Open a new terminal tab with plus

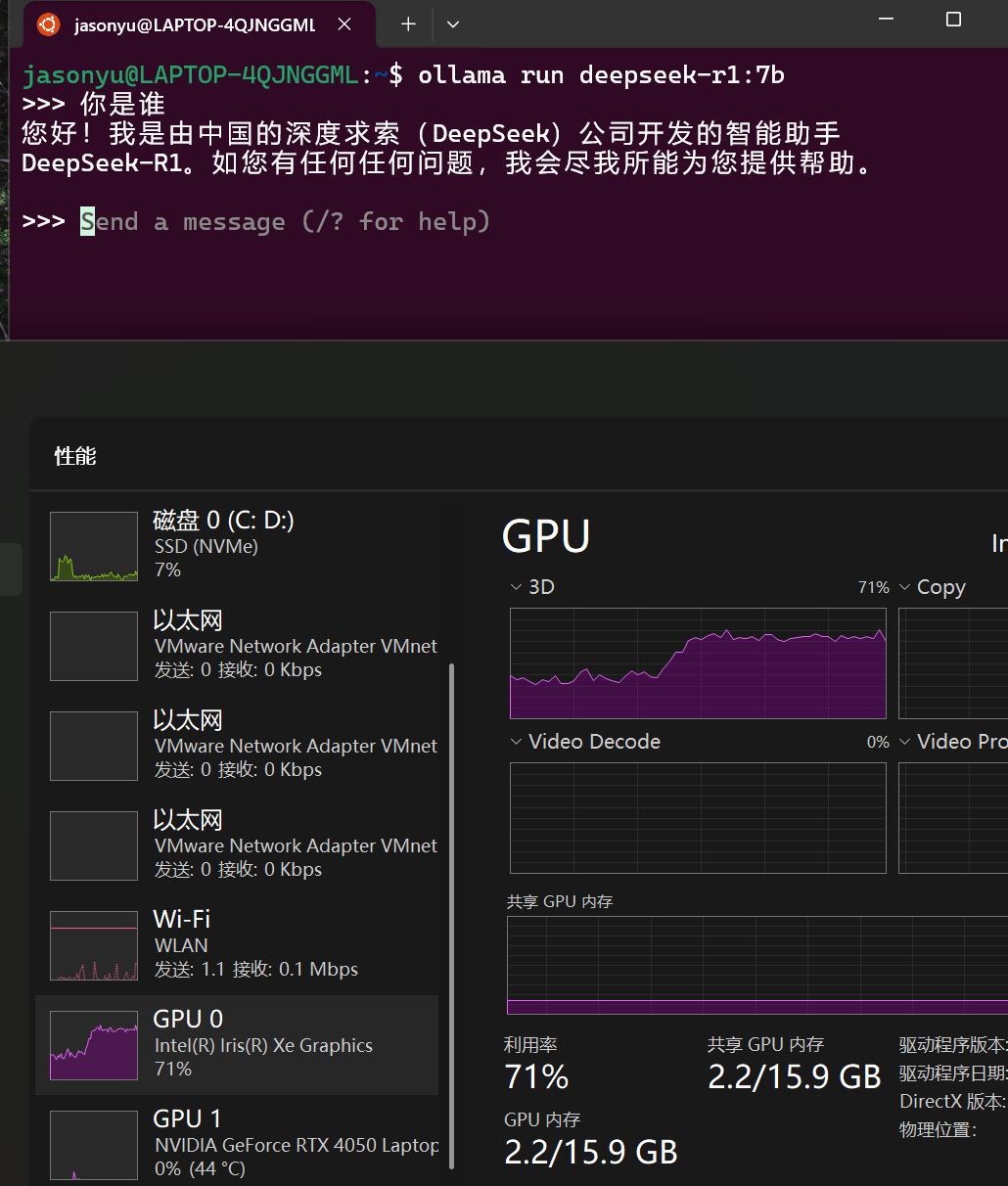(408, 24)
